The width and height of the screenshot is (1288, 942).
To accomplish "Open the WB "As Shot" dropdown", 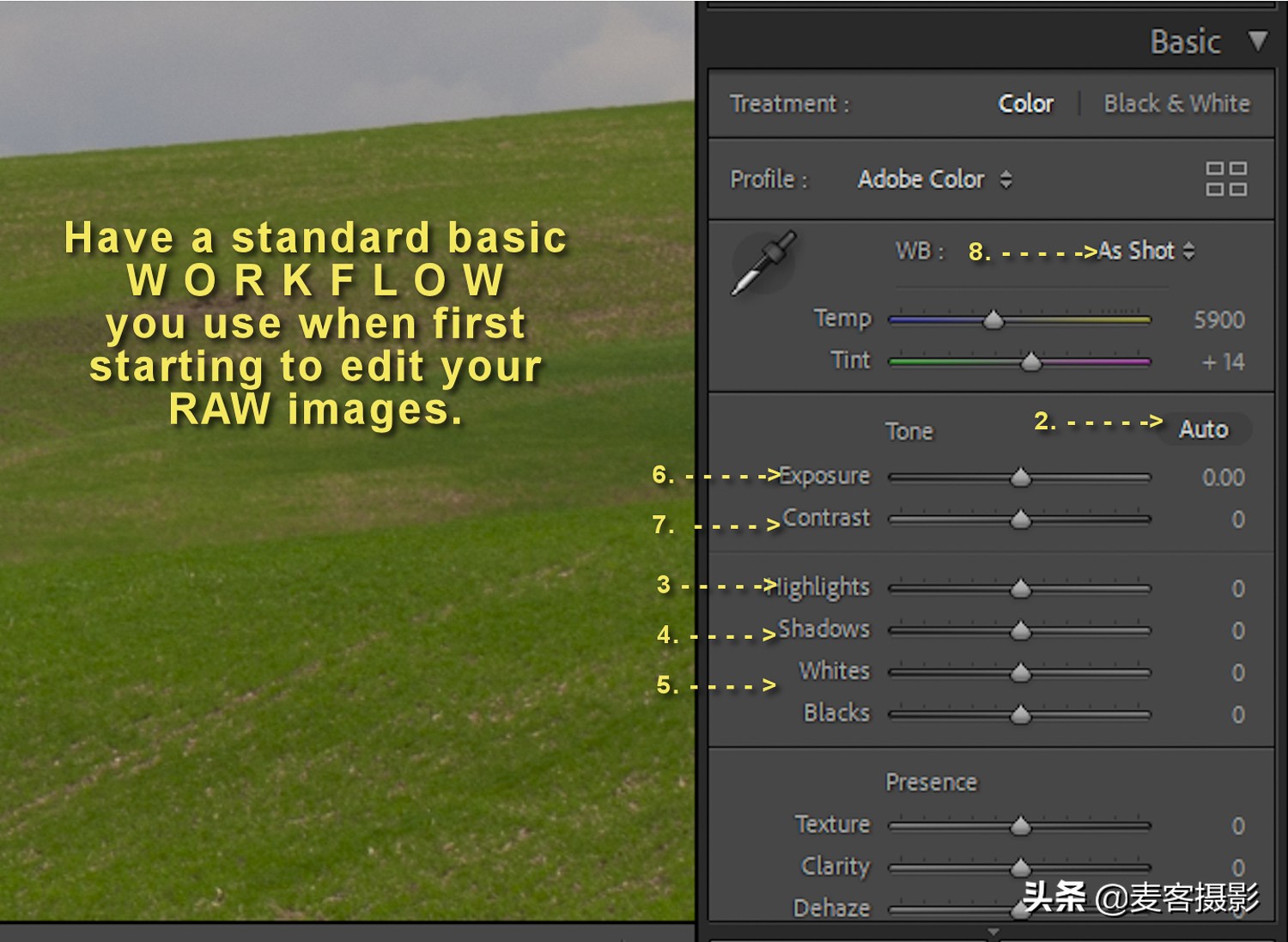I will point(1138,251).
